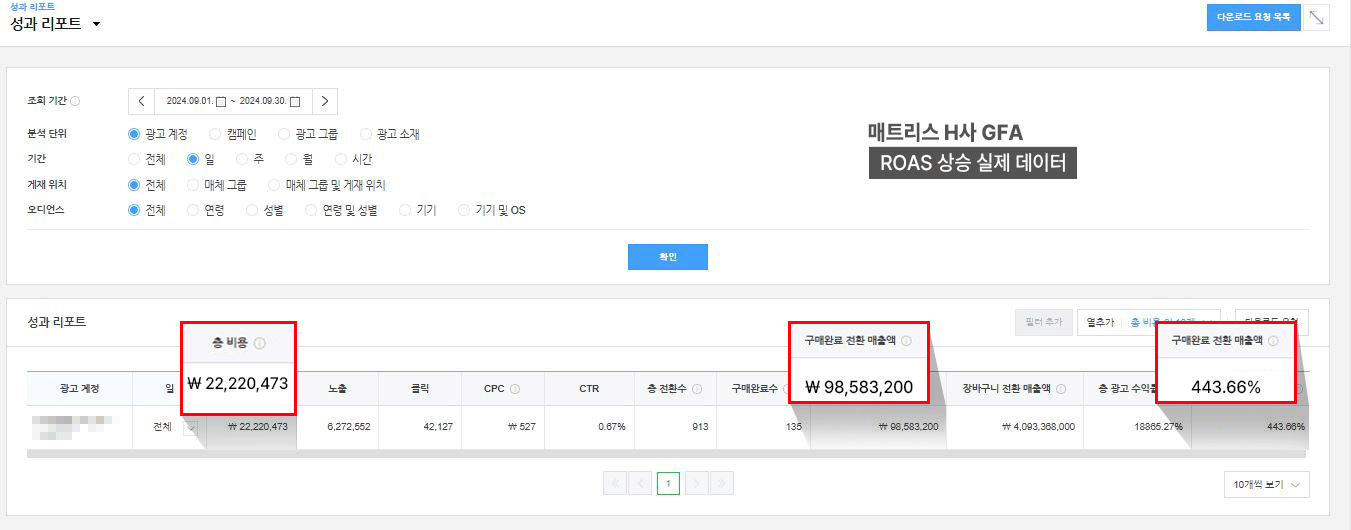Expand the 전체 row dropdown arrow
The width and height of the screenshot is (1351, 530).
click(190, 427)
